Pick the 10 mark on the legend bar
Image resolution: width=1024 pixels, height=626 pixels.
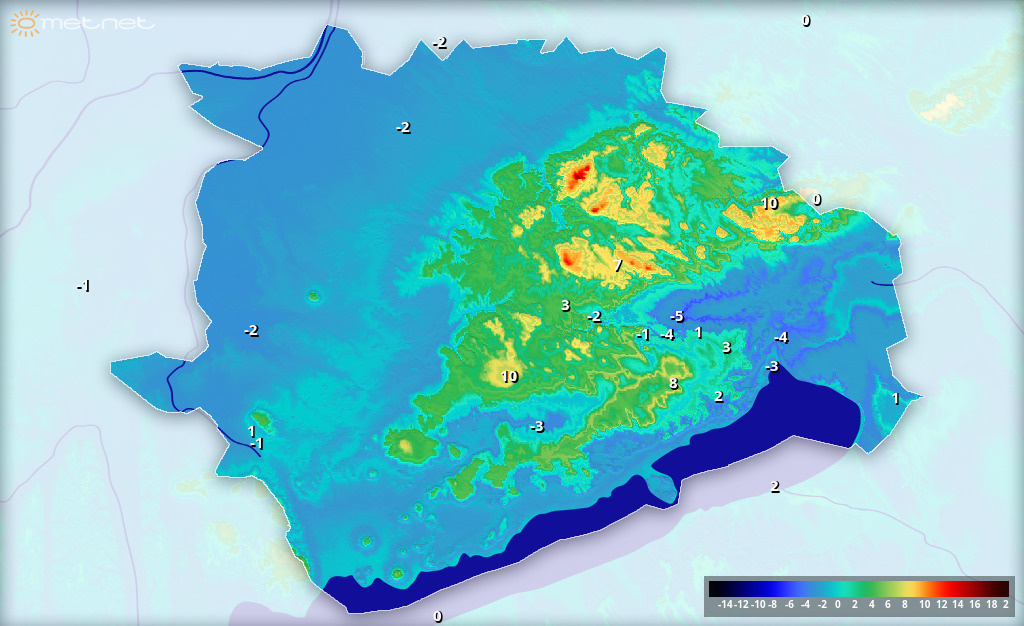[924, 605]
